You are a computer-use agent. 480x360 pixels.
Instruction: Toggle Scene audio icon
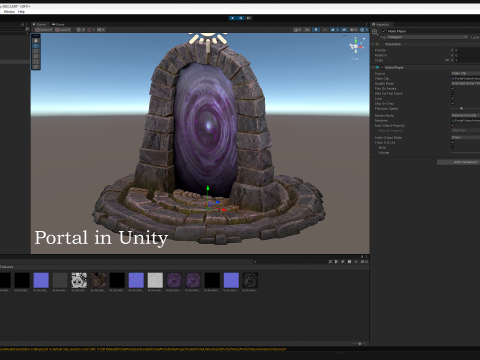(x=325, y=30)
